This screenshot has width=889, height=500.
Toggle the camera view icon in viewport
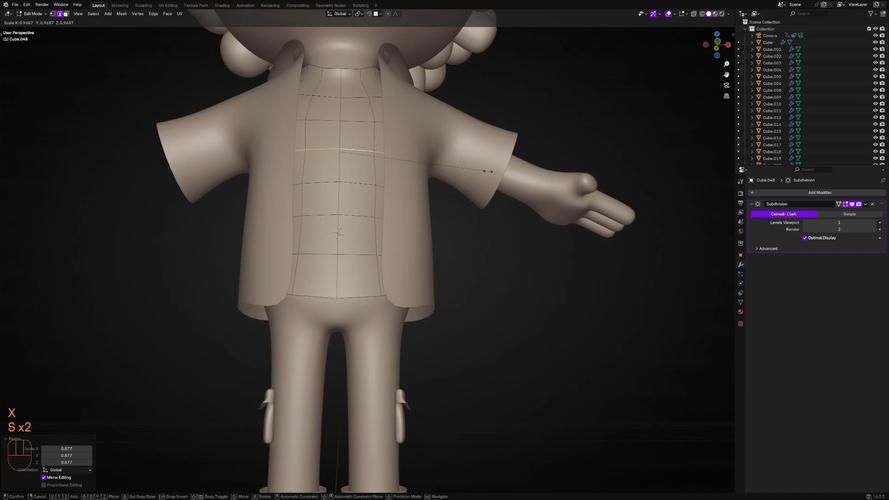tap(727, 85)
